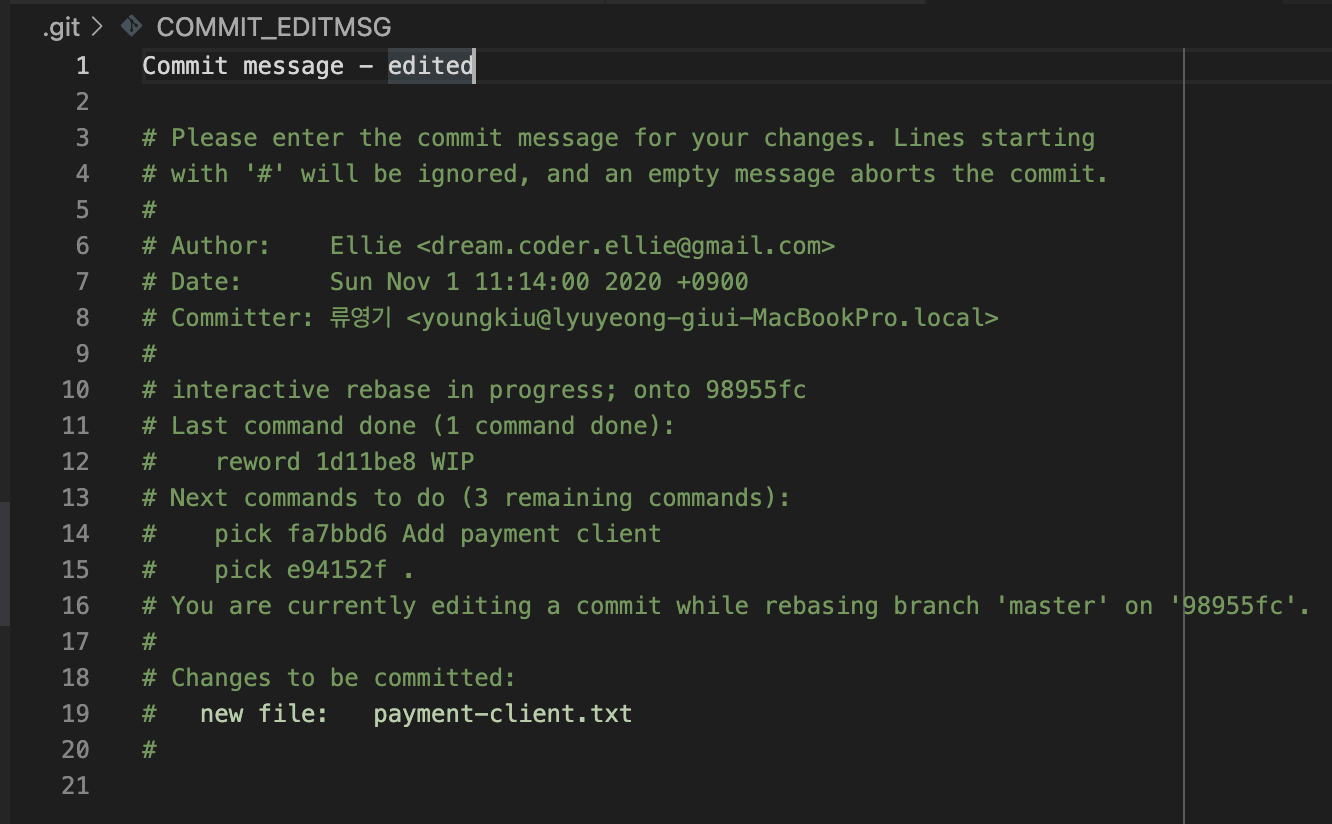Select the highlighted word edited

[x=430, y=66]
